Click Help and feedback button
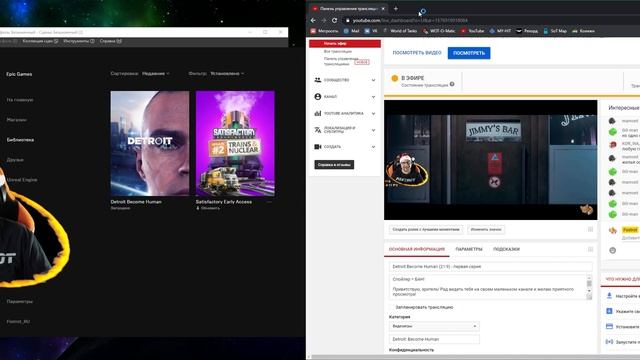Viewport: 640px width, 360px height. click(x=334, y=164)
